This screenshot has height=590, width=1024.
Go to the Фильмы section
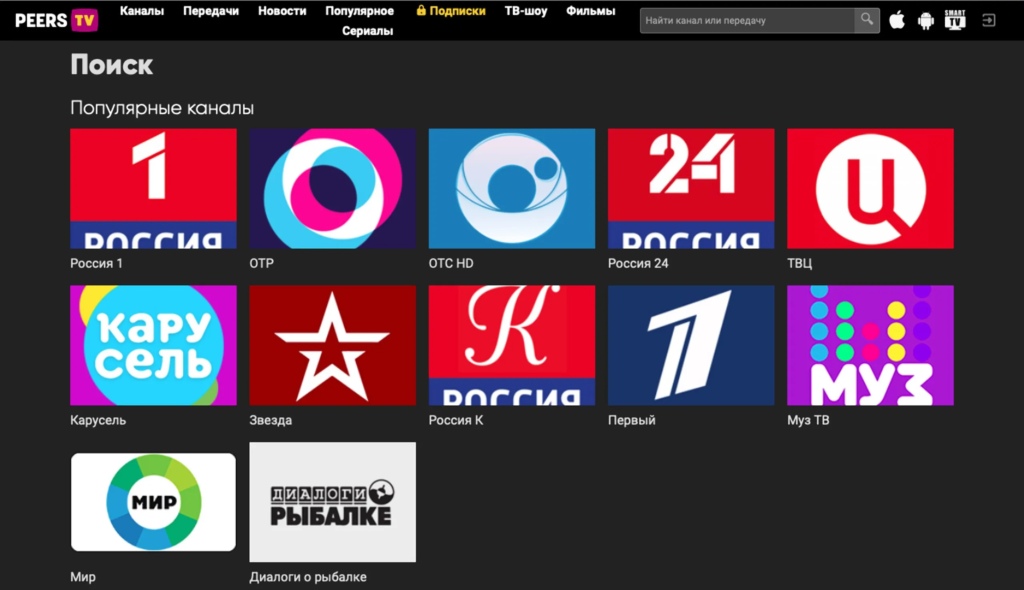(x=590, y=11)
